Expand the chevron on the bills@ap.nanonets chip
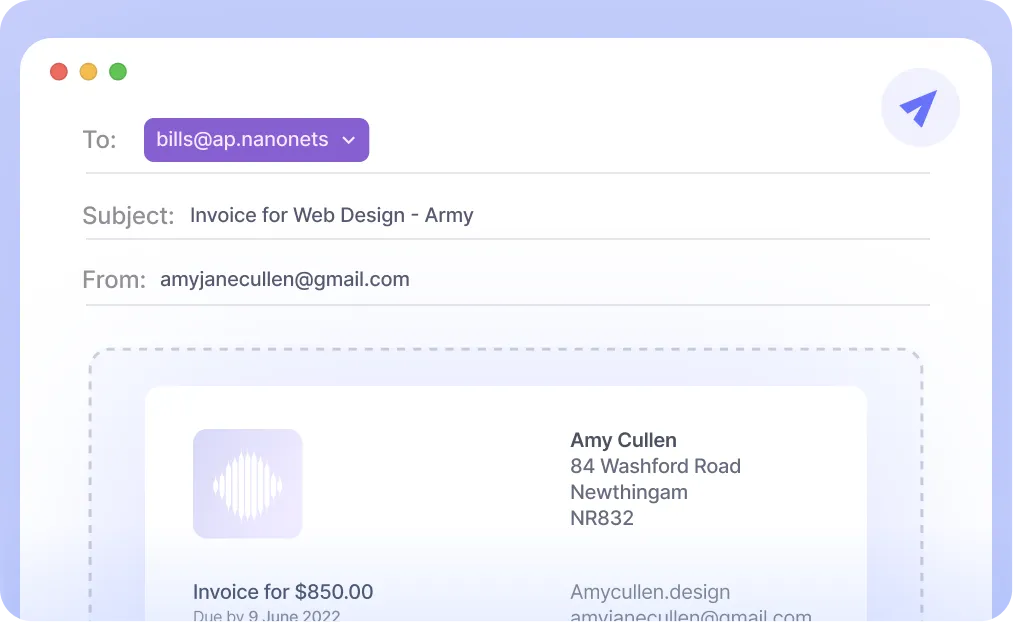 tap(349, 141)
